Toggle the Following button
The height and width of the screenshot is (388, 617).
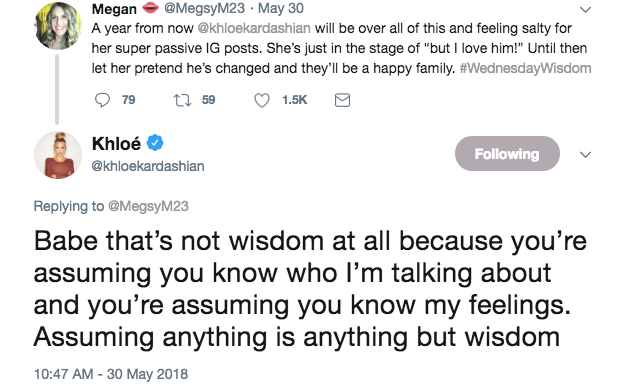tap(507, 153)
